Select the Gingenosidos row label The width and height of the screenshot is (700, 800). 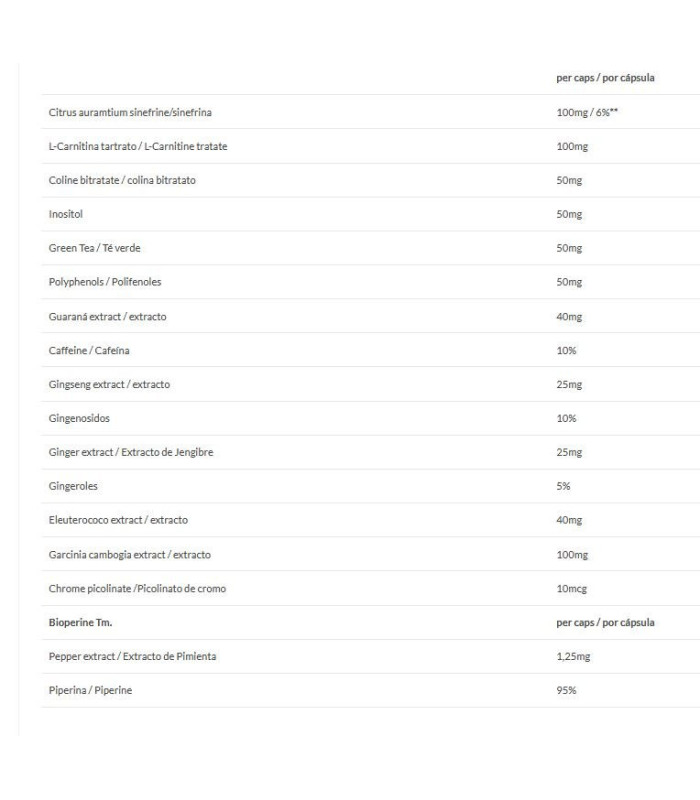[x=79, y=418]
